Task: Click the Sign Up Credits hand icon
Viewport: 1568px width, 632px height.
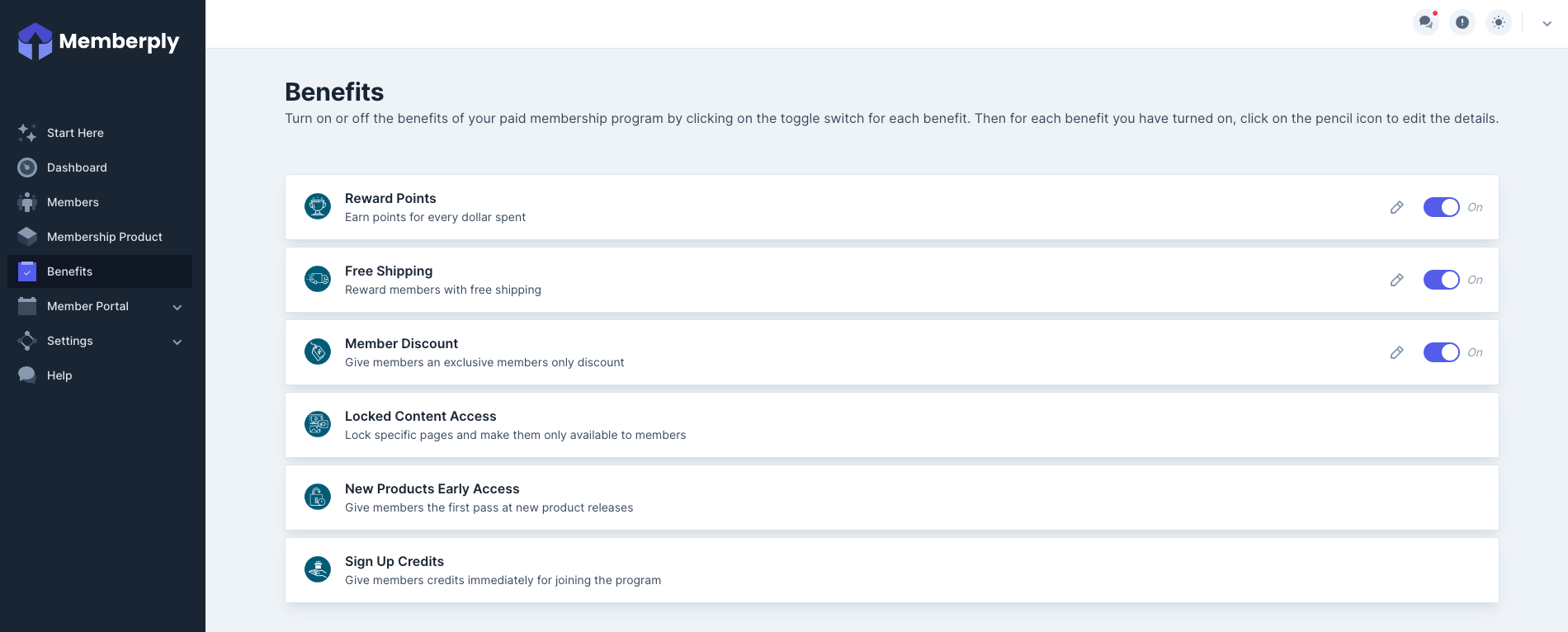Action: click(317, 569)
